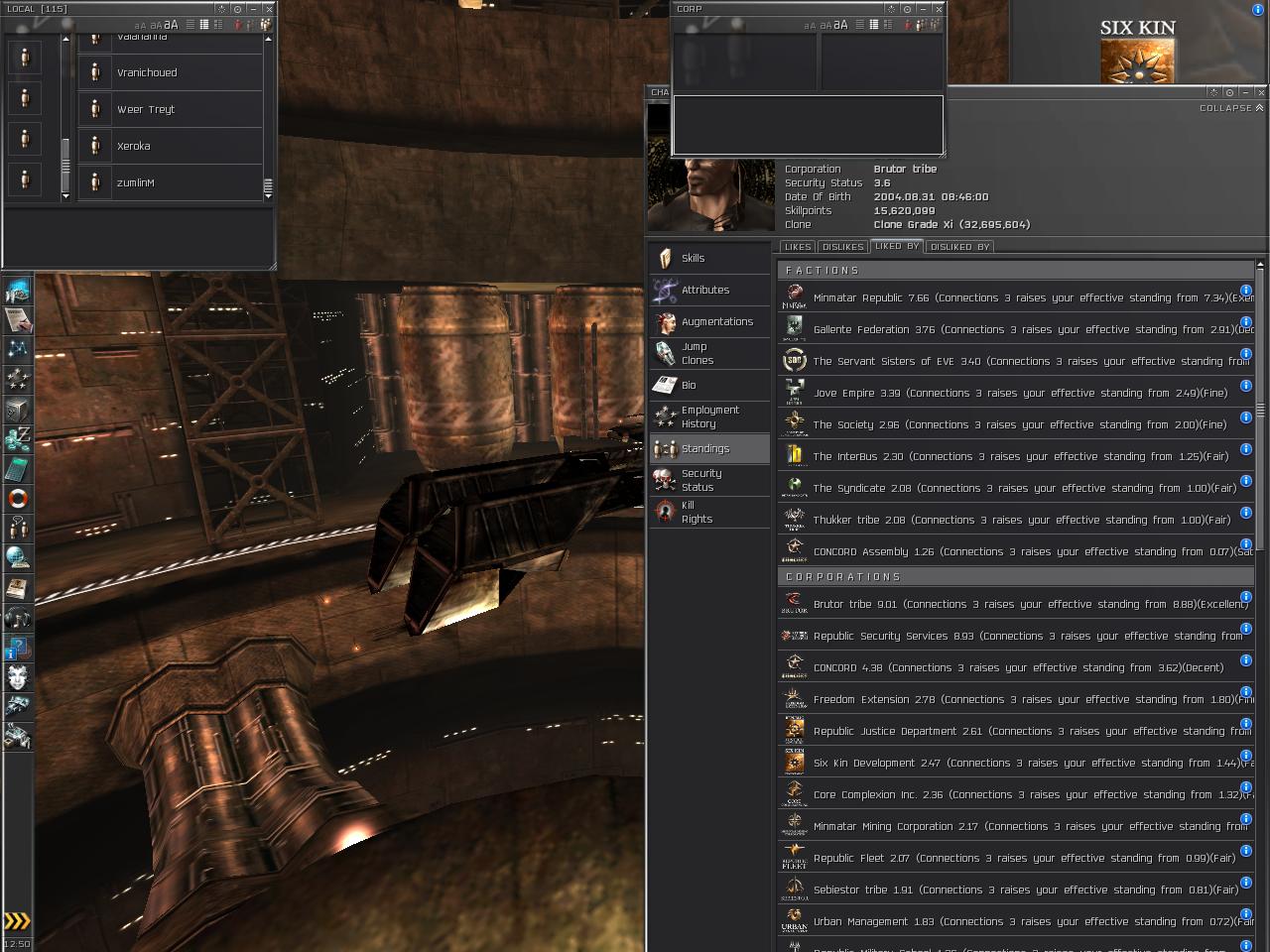
Task: Open the Kill Rights section
Action: click(x=709, y=512)
